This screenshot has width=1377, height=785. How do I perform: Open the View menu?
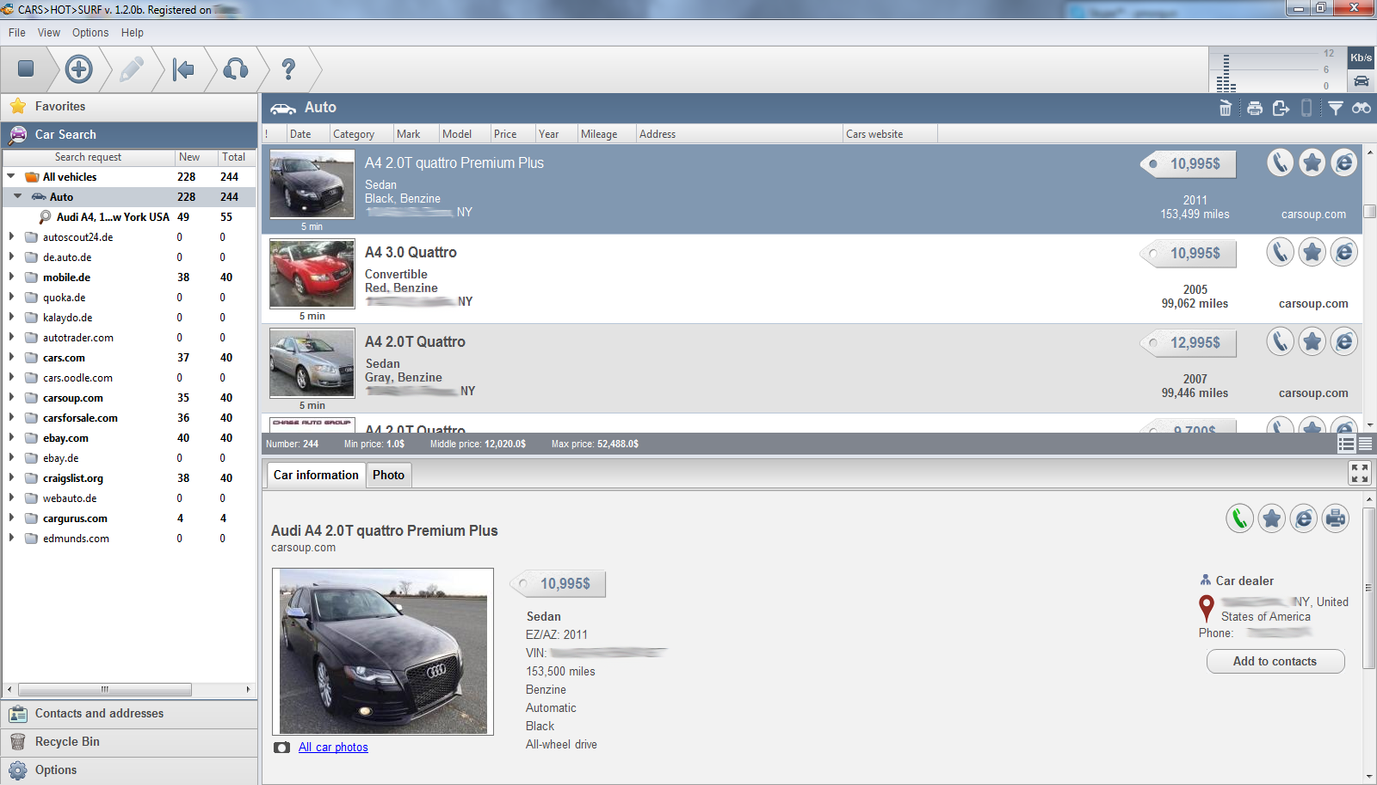(49, 32)
